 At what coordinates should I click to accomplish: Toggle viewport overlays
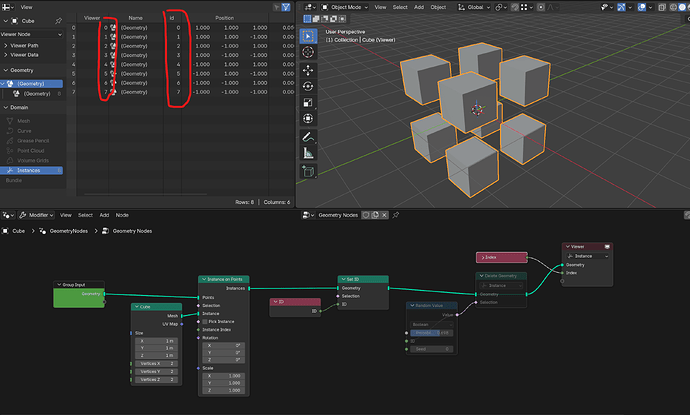click(x=642, y=7)
